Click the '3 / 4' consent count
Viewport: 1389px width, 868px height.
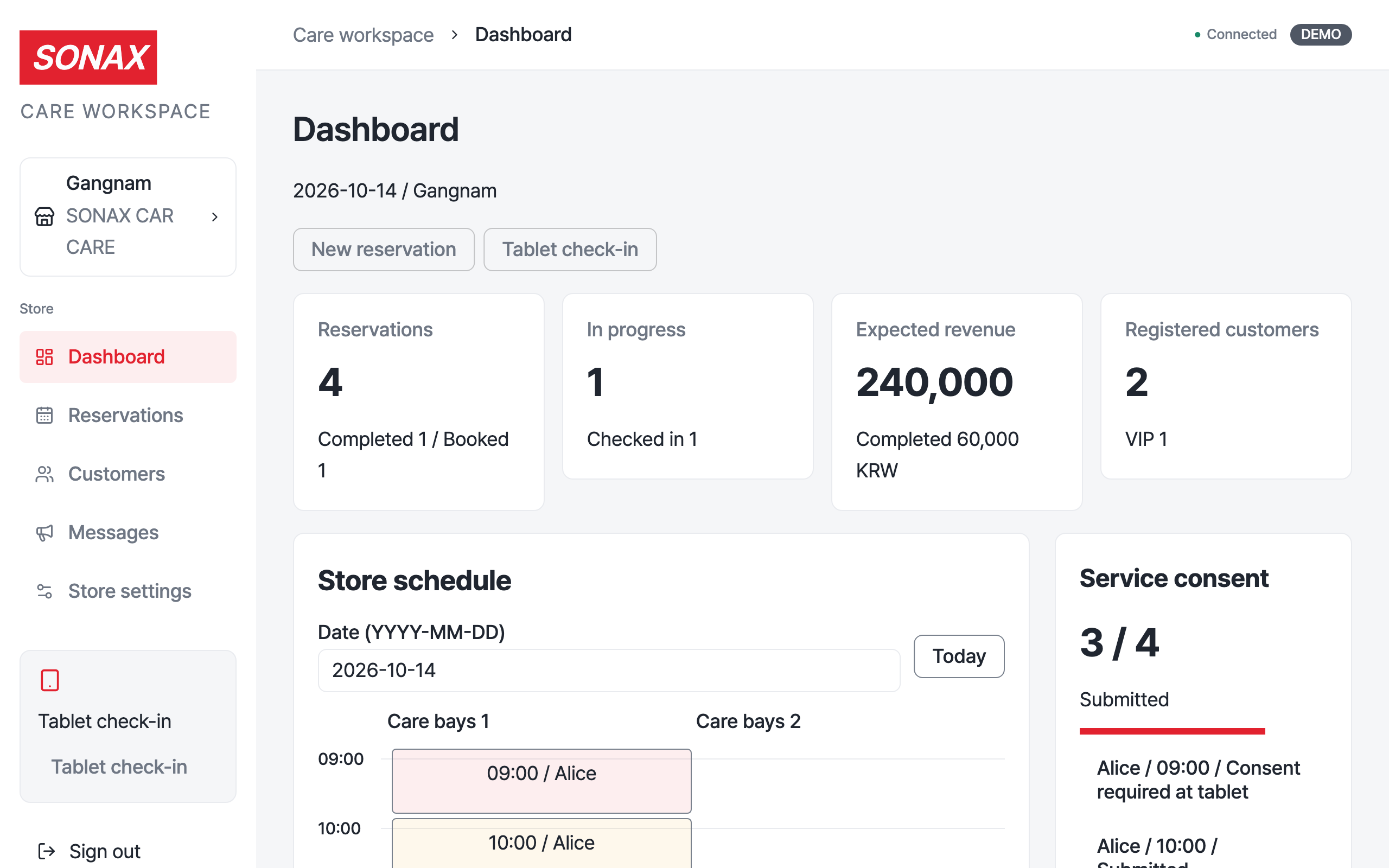click(x=1119, y=642)
